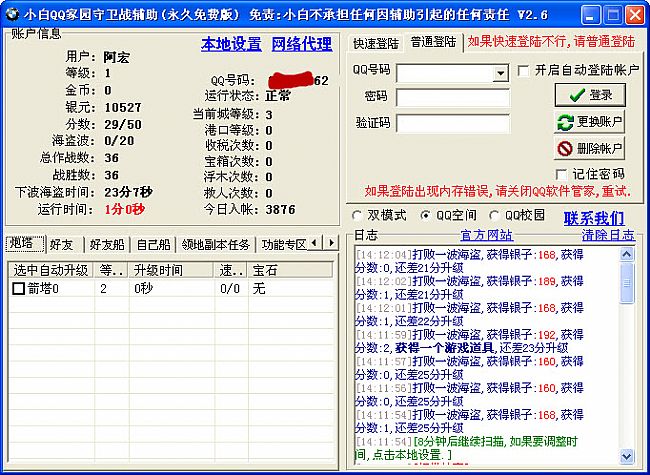Click the 速.. column header
This screenshot has width=650, height=475.
[x=231, y=270]
